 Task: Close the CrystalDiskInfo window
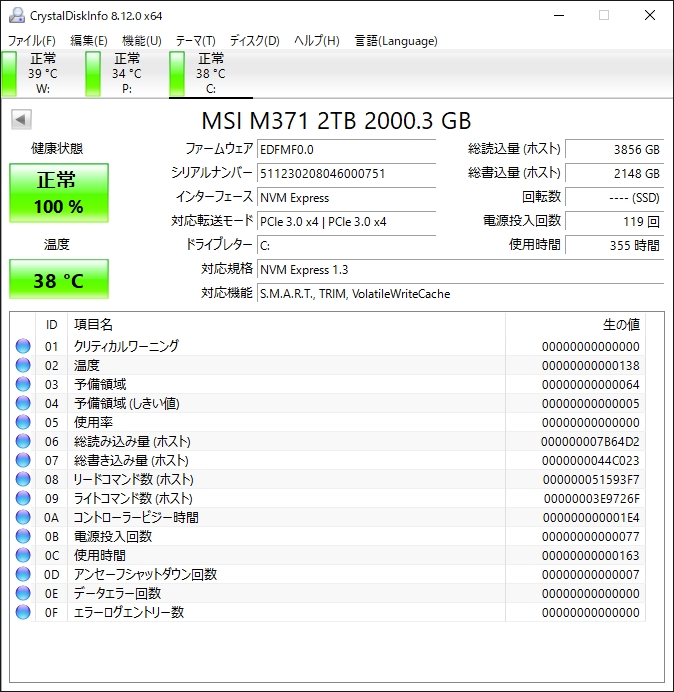[x=650, y=15]
